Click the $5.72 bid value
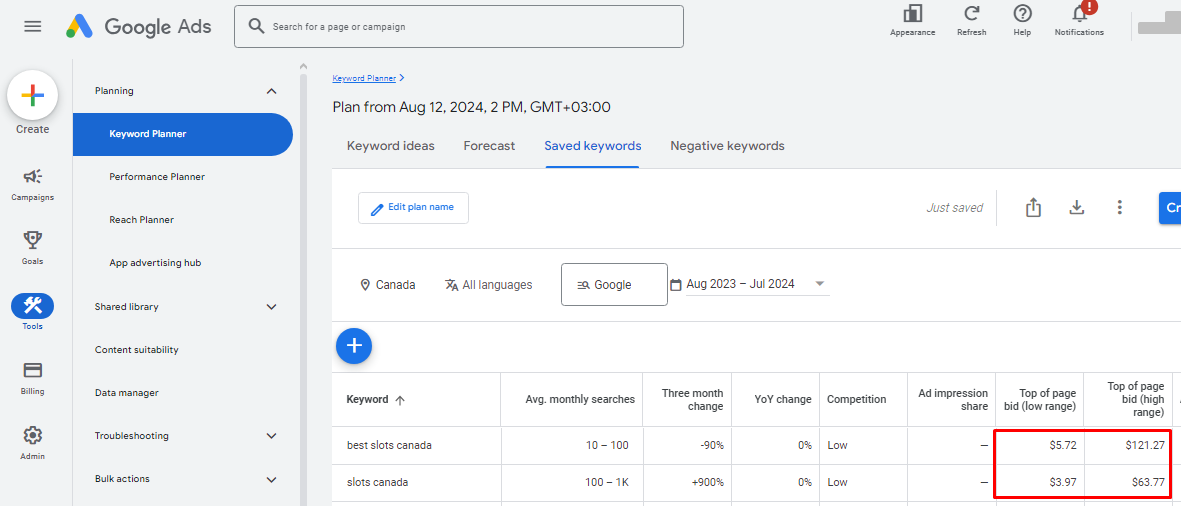Screen dimensions: 1181x506 coord(1063,446)
